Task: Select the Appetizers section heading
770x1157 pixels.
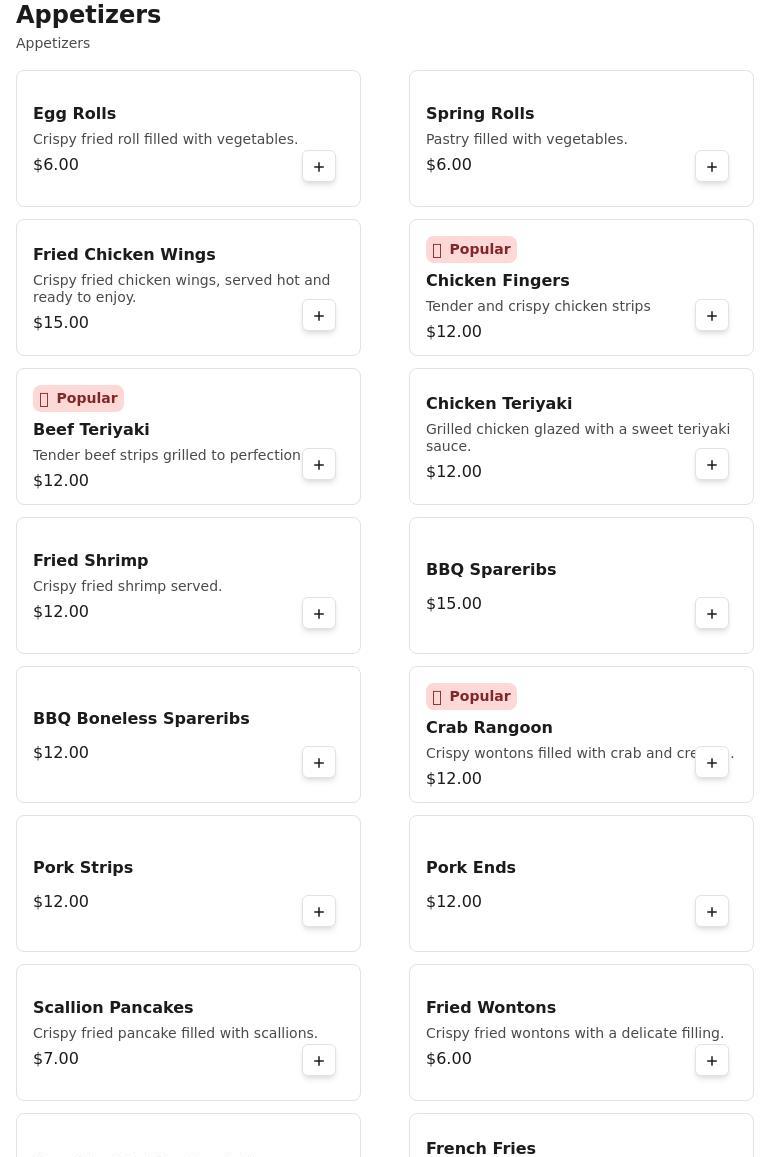Action: 88,15
